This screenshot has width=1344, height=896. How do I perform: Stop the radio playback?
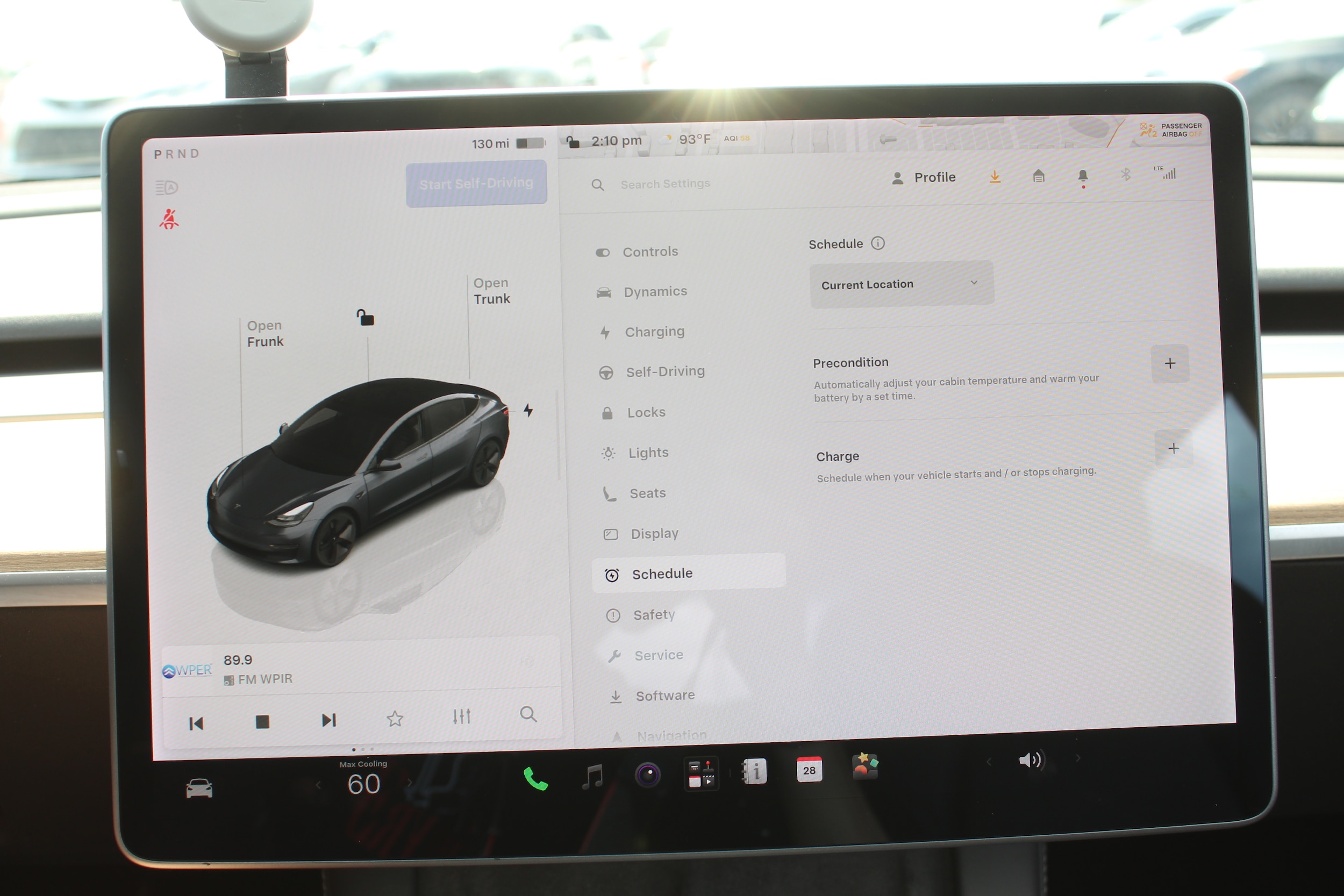(262, 722)
